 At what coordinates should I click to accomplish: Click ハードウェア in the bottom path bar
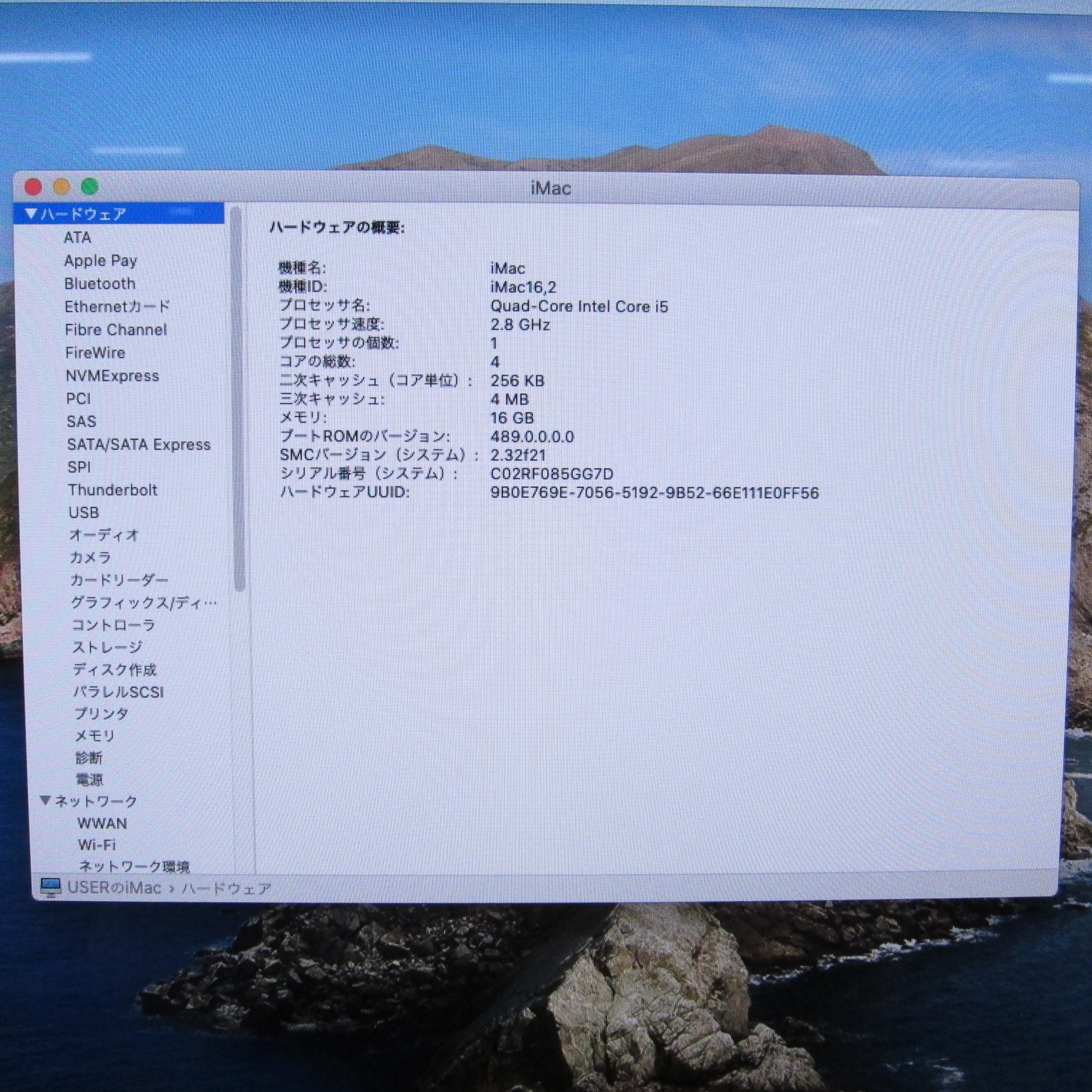[226, 888]
